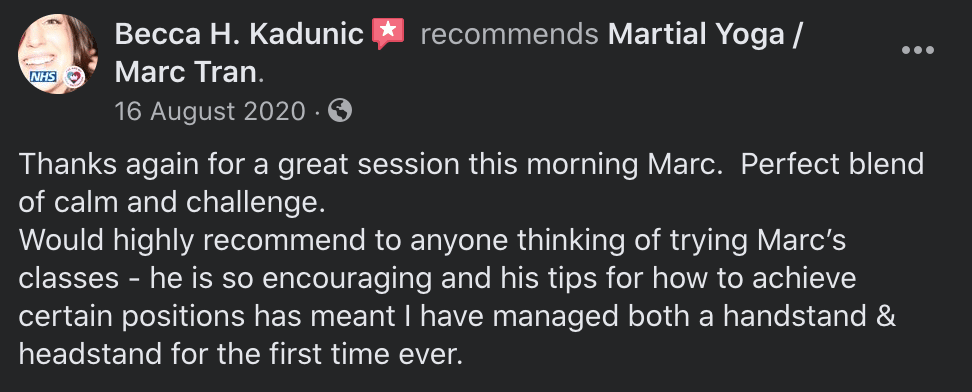
Task: Click the ampersand after handstand
Action: point(887,317)
